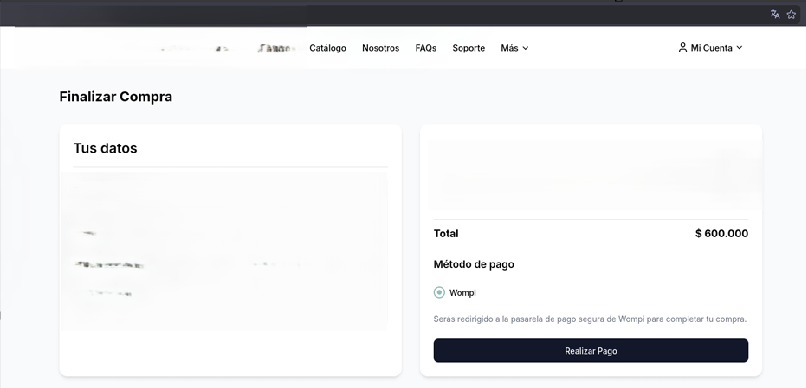The image size is (806, 388).
Task: Click the translate page icon in address bar
Action: click(775, 14)
